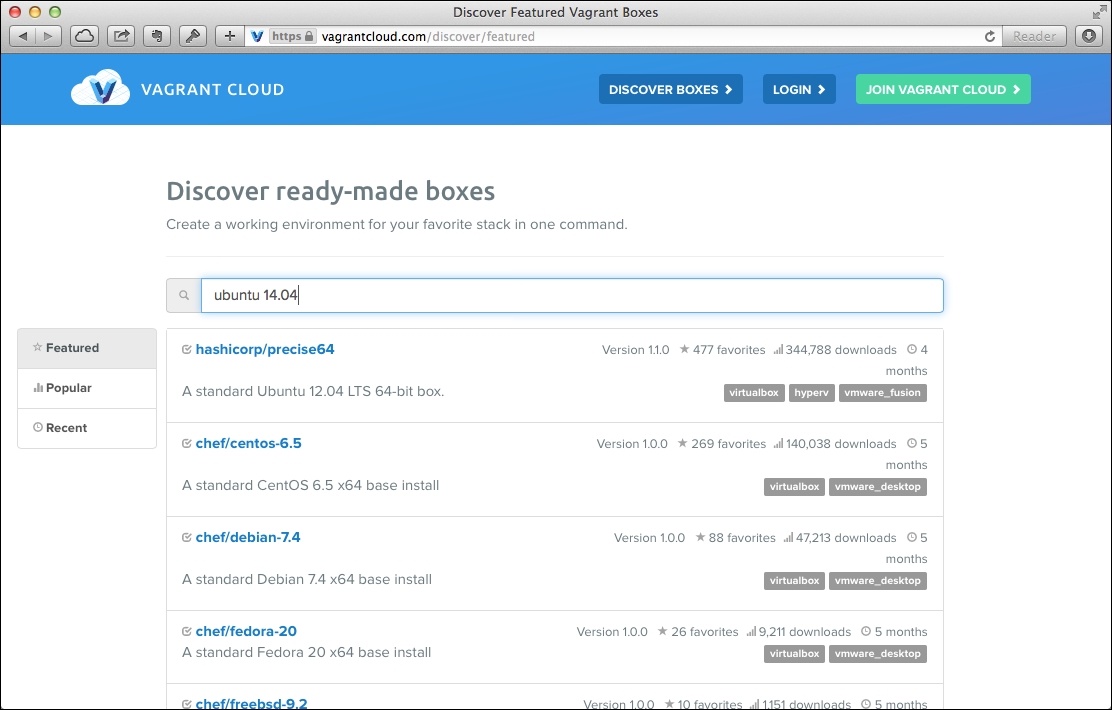
Task: Click the Share toolbar icon
Action: coord(121,36)
